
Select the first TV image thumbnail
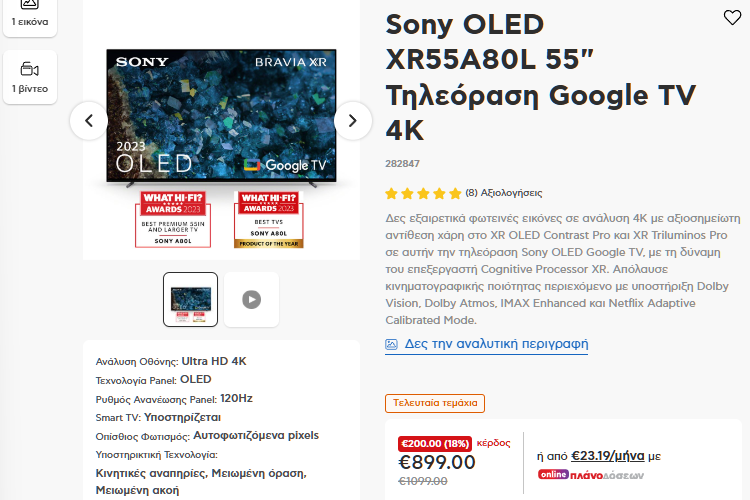(x=190, y=299)
